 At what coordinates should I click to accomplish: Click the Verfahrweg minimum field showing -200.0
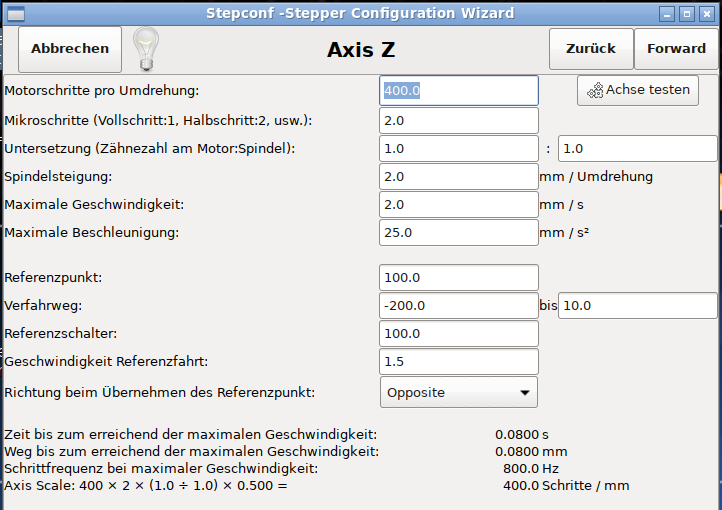click(x=459, y=305)
